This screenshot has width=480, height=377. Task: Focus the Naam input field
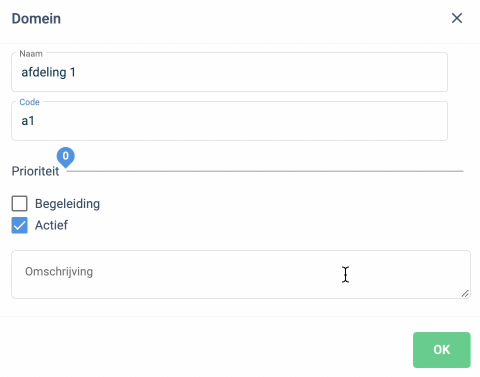[229, 72]
